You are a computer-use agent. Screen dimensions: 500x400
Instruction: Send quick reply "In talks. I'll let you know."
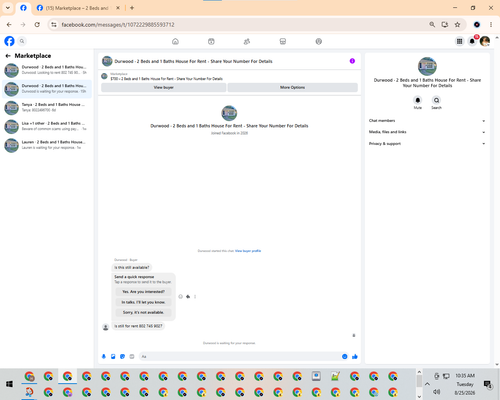[143, 302]
